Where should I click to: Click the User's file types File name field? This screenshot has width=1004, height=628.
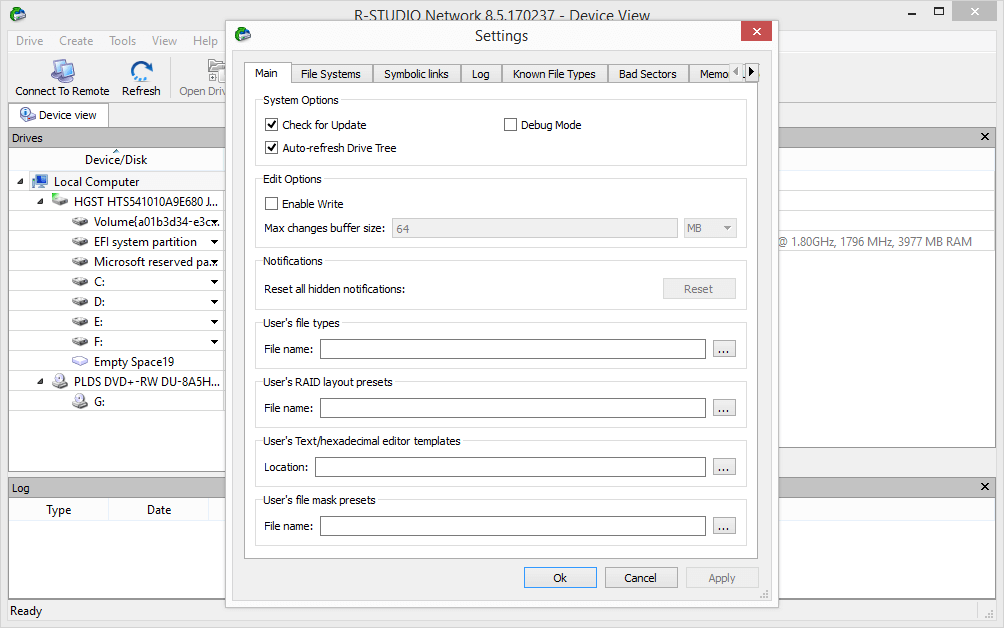coord(513,349)
